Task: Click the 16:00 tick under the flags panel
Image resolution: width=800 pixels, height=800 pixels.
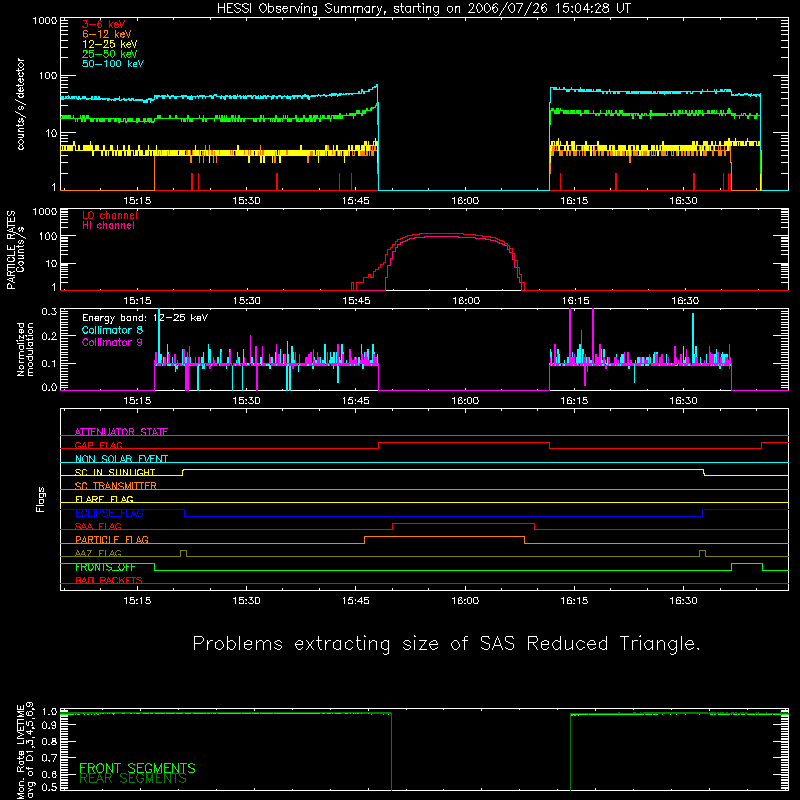Action: (x=465, y=601)
